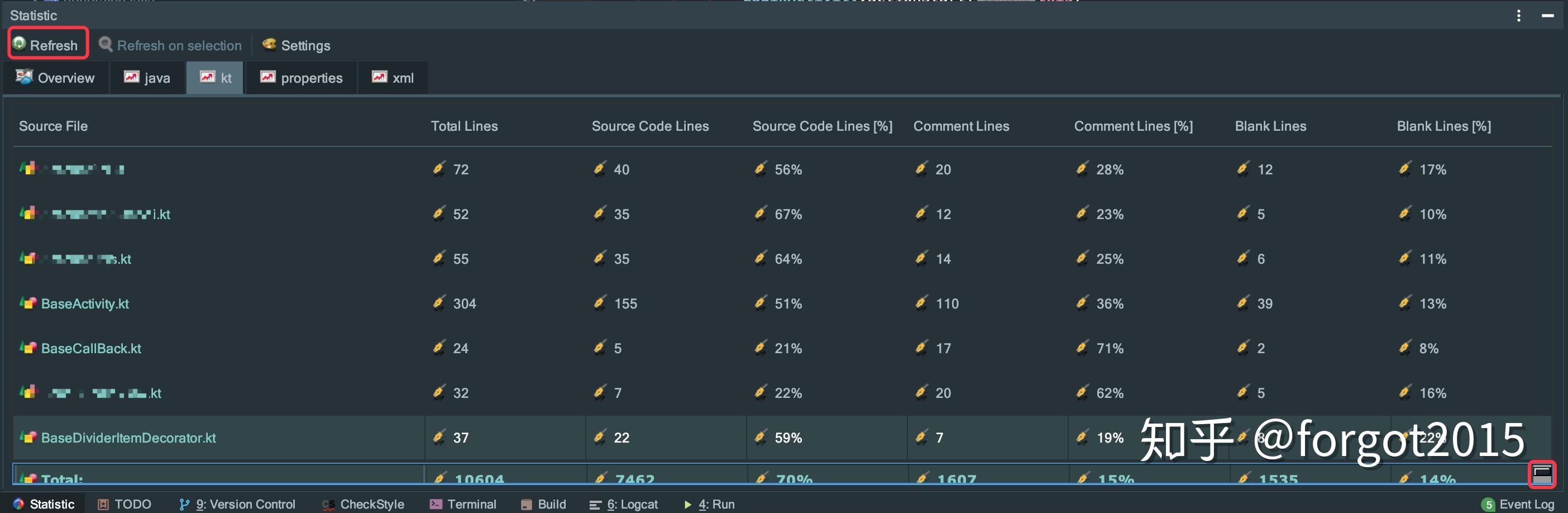The height and width of the screenshot is (513, 1568).
Task: Open the Statistic plugin Settings
Action: coord(297,45)
